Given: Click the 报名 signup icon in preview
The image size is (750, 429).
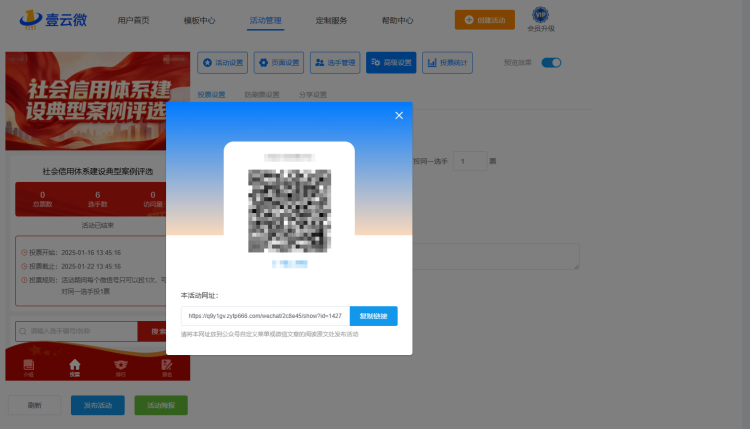Looking at the screenshot, I should (x=166, y=368).
